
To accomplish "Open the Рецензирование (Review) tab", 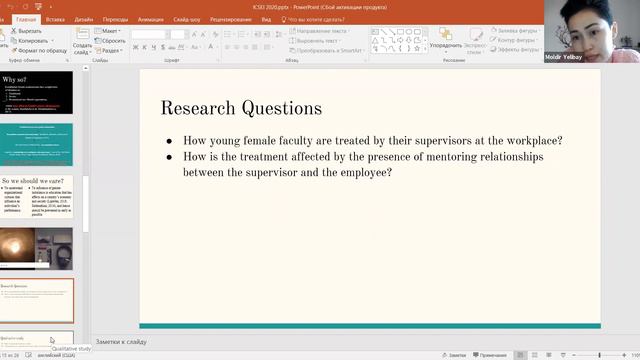I will pos(231,19).
